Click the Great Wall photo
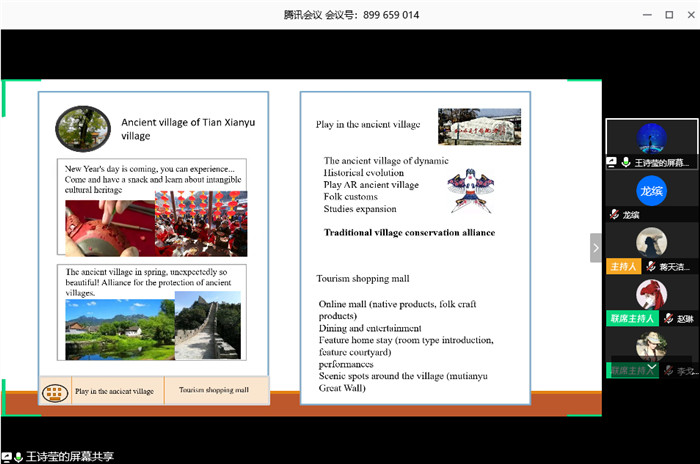This screenshot has height=464, width=700. pyautogui.click(x=208, y=325)
